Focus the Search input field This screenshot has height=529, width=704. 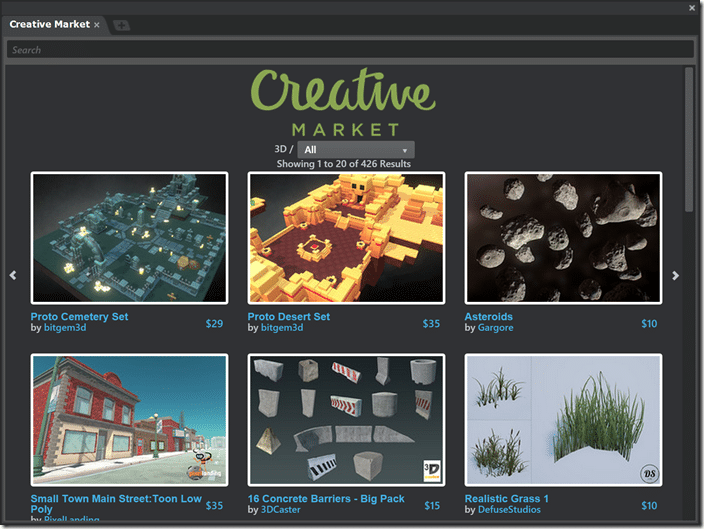pos(350,49)
